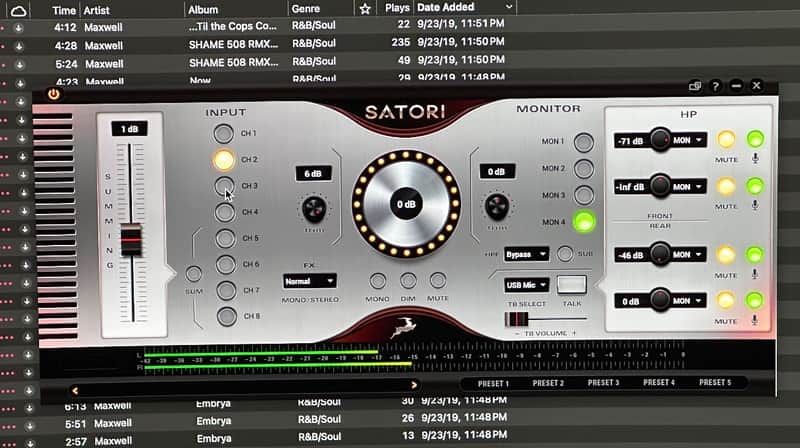Load PRESET 2

click(548, 383)
